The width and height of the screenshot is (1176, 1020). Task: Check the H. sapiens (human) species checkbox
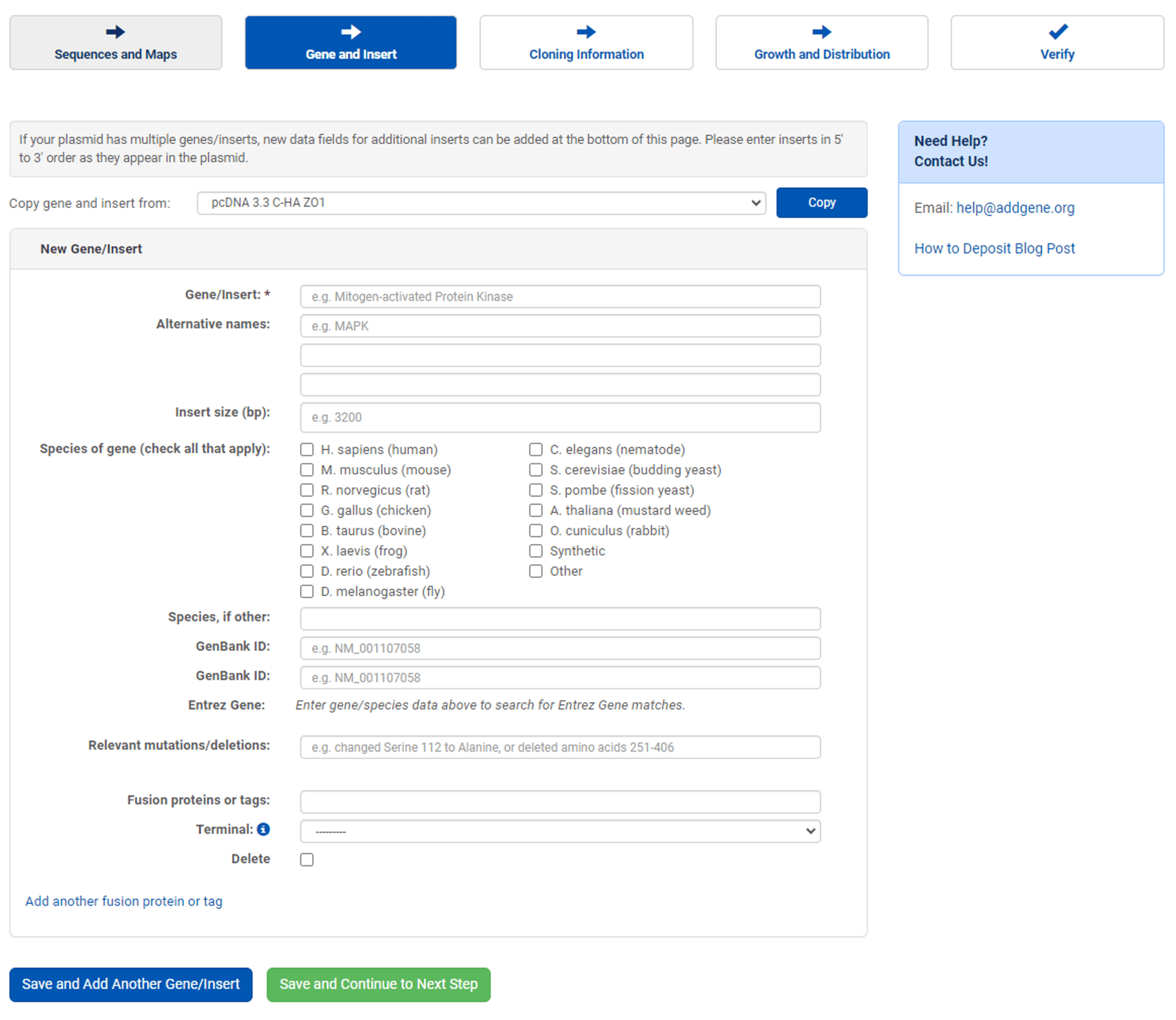(307, 449)
